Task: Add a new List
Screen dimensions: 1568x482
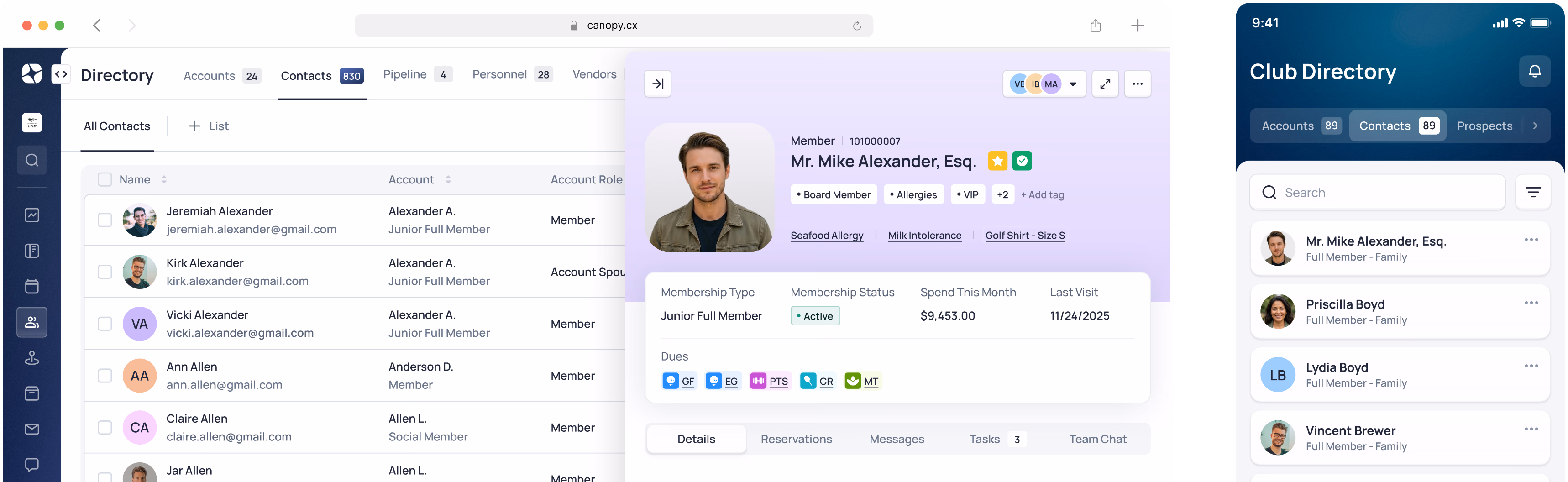Action: click(x=209, y=126)
